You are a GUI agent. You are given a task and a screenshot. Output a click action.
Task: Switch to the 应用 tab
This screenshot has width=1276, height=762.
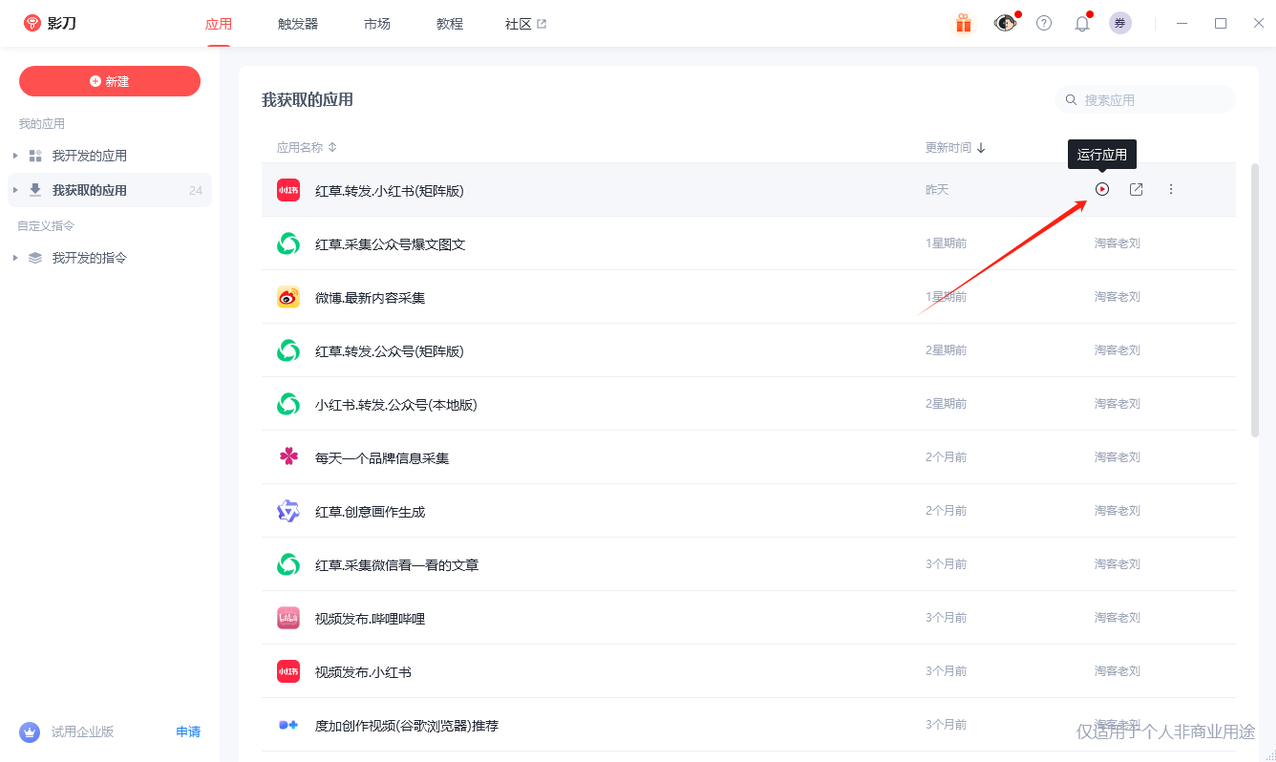pyautogui.click(x=218, y=24)
